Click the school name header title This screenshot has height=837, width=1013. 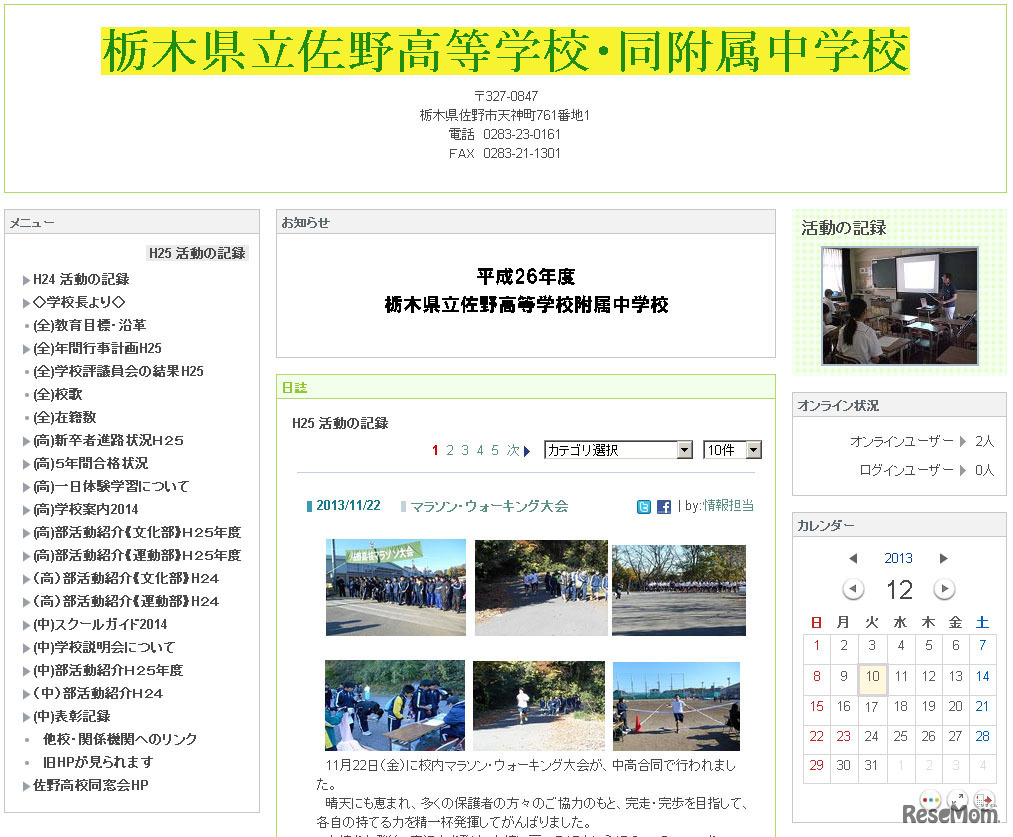[505, 51]
